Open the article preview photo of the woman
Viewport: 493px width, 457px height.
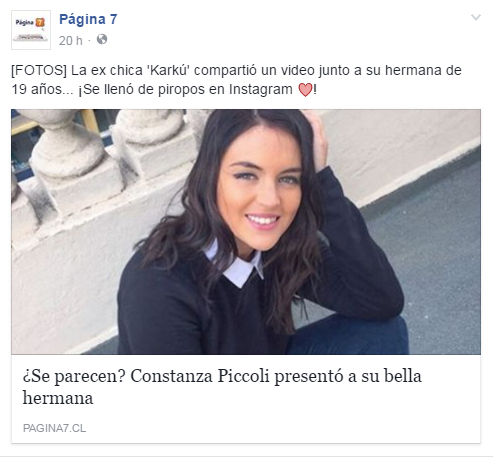coord(246,232)
